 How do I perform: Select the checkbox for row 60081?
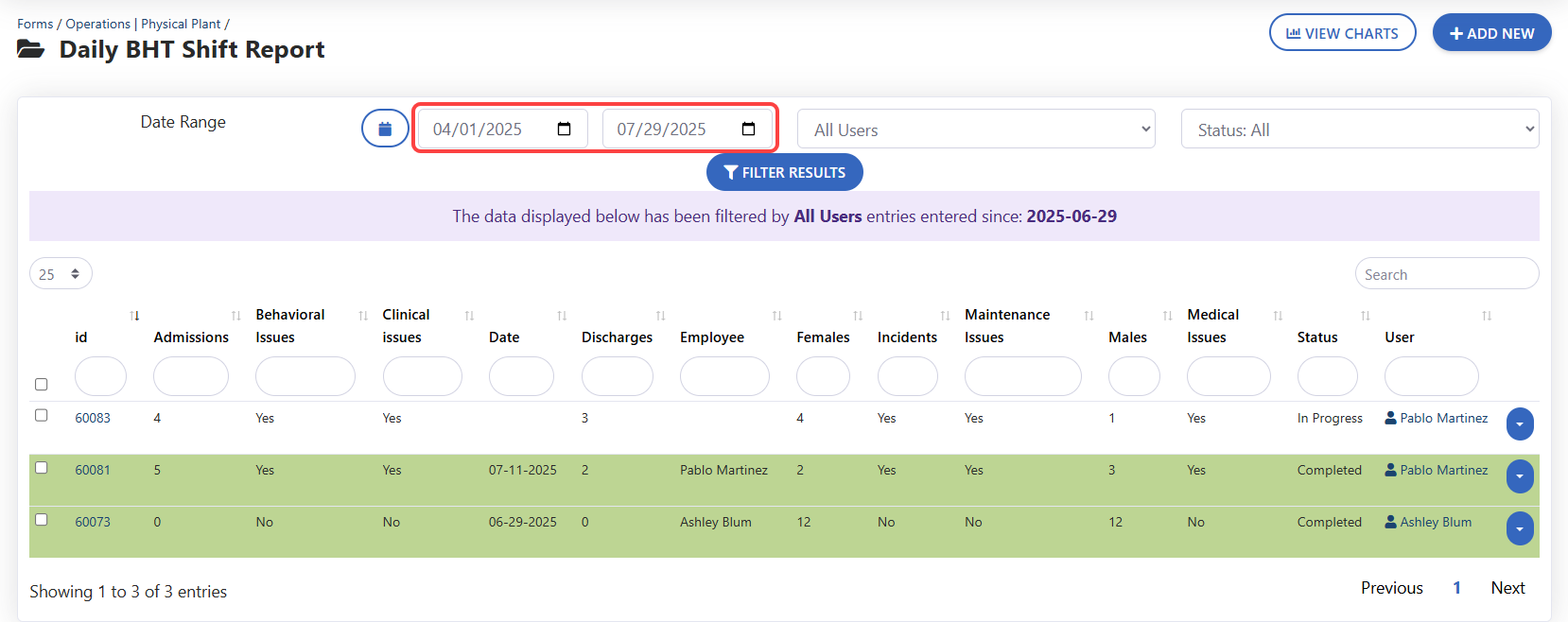coord(42,468)
